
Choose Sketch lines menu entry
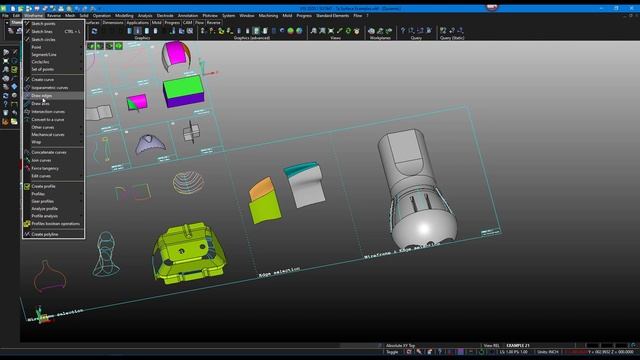[53, 31]
